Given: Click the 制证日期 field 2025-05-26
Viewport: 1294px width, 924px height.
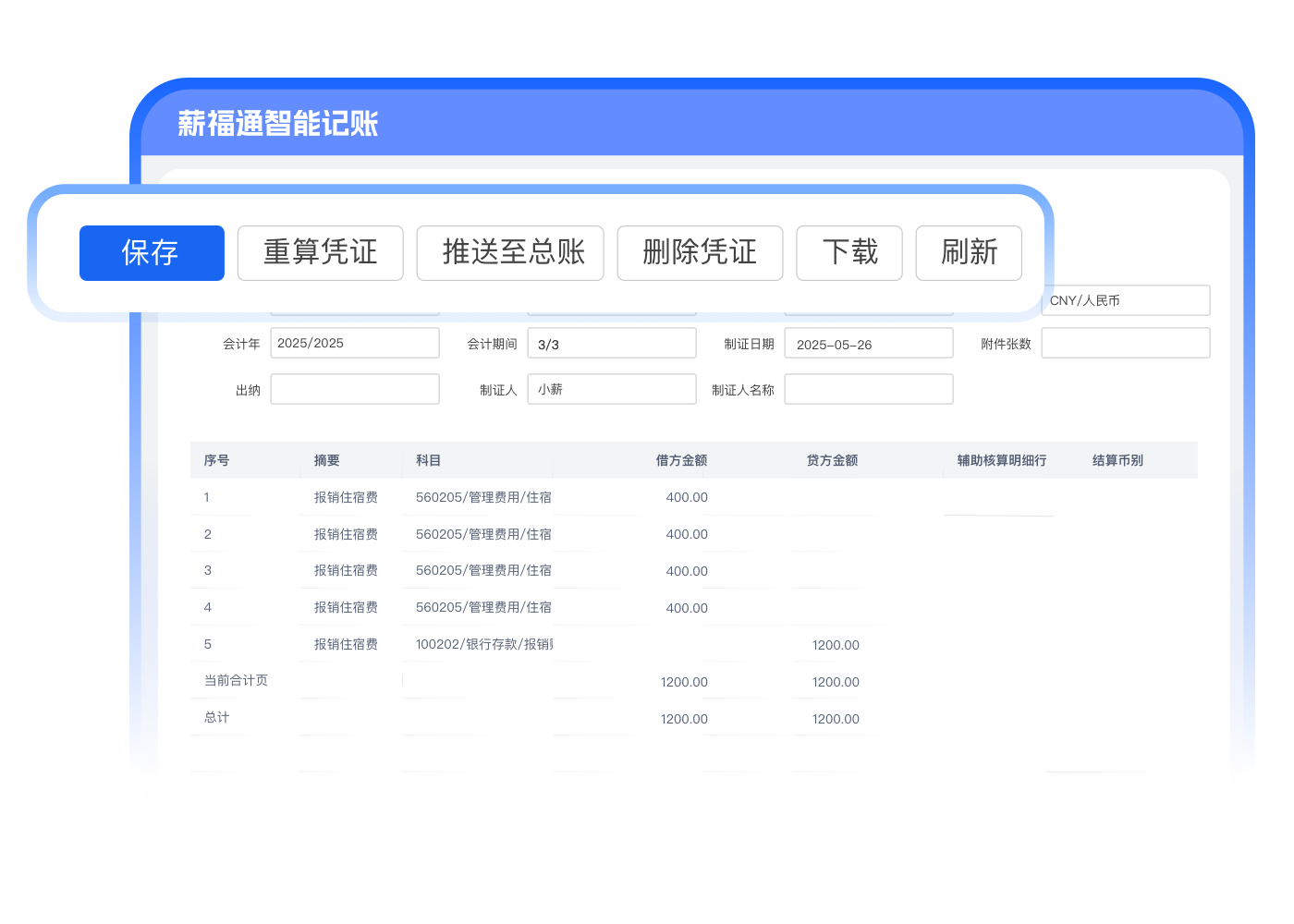Looking at the screenshot, I should (868, 344).
